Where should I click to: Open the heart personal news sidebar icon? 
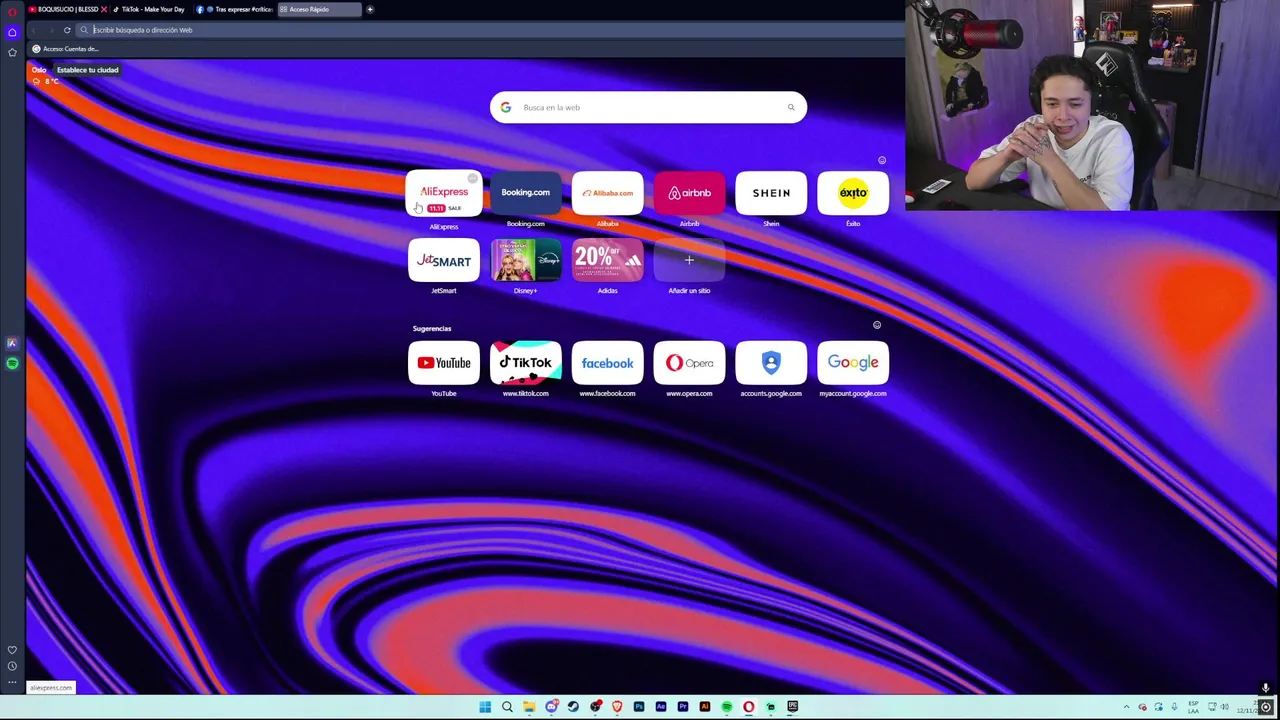12,650
